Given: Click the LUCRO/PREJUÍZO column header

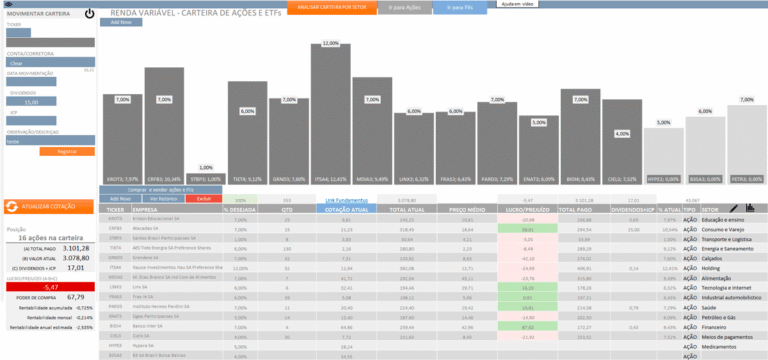Looking at the screenshot, I should tap(528, 209).
